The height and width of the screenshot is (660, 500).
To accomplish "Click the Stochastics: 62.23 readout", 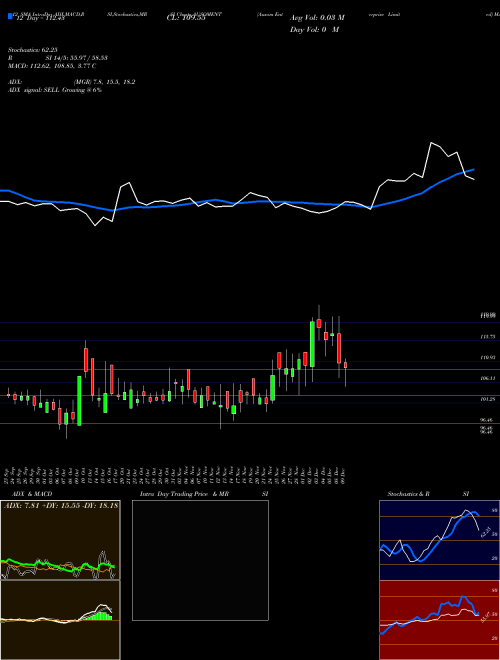I will [x=35, y=50].
